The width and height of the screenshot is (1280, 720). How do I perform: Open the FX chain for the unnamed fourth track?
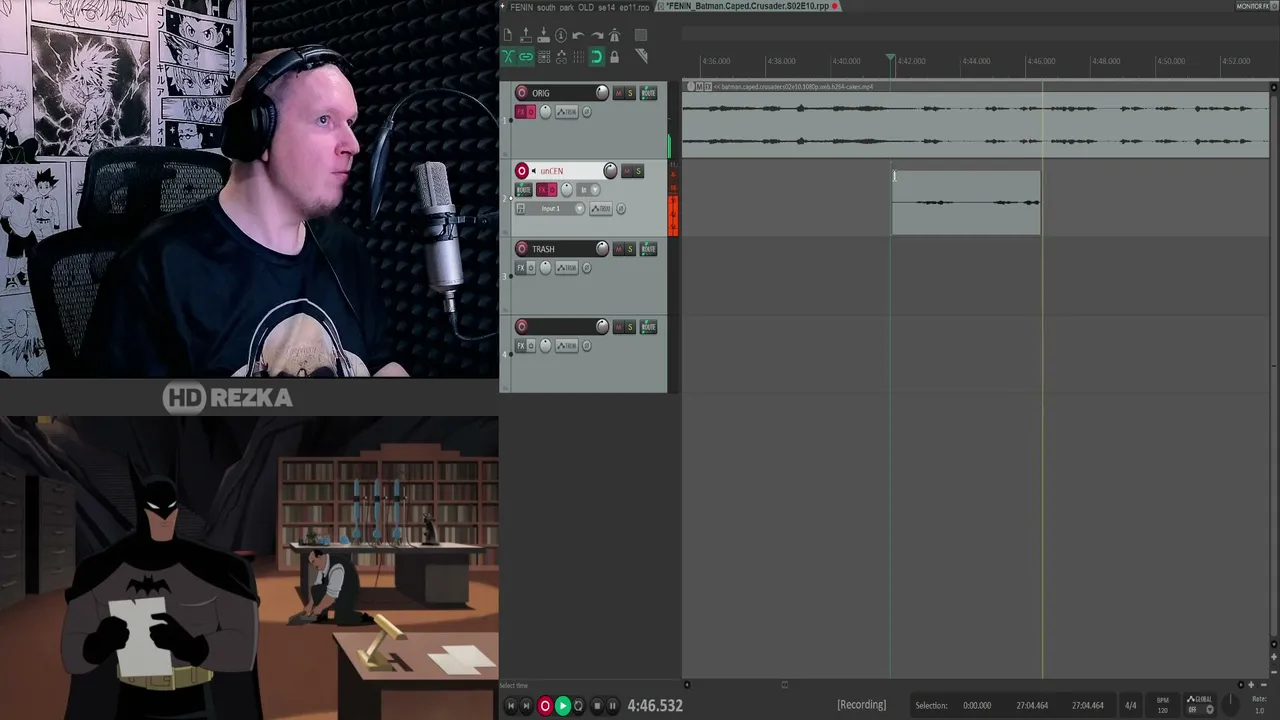[520, 346]
